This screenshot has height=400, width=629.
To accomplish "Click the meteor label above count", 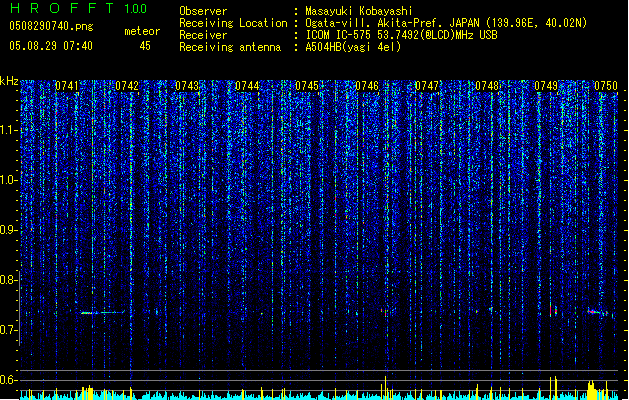I will tap(142, 31).
